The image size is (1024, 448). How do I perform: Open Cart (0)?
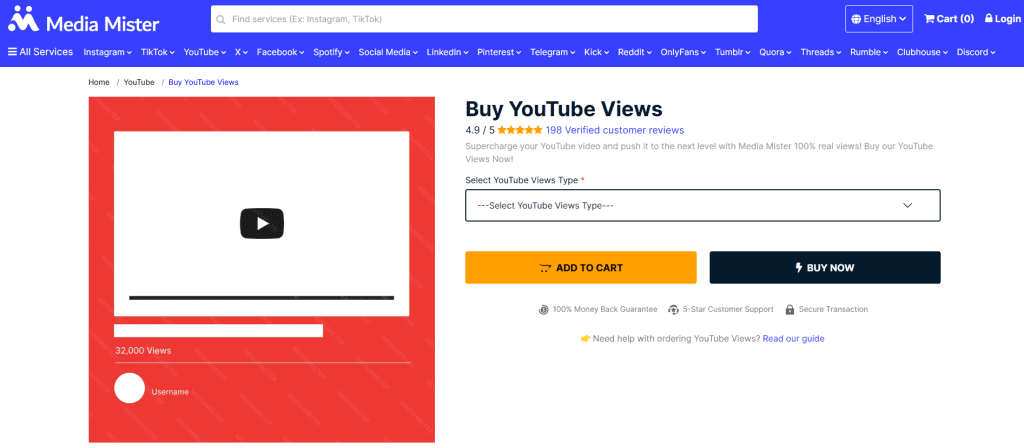(x=949, y=19)
